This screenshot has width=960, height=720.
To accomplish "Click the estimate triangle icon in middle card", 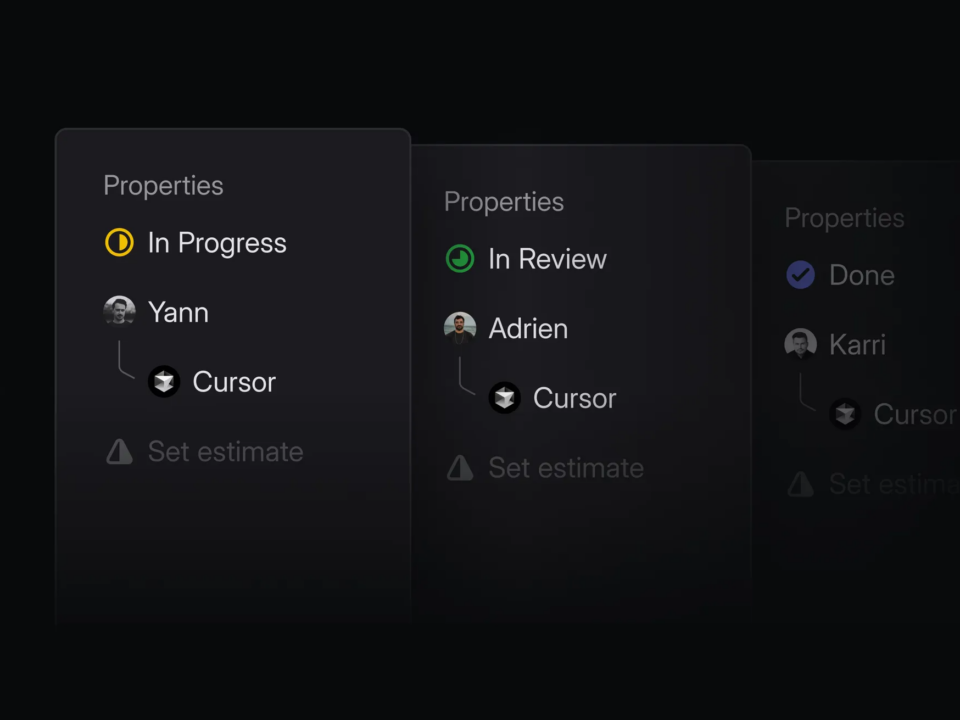I will 460,468.
